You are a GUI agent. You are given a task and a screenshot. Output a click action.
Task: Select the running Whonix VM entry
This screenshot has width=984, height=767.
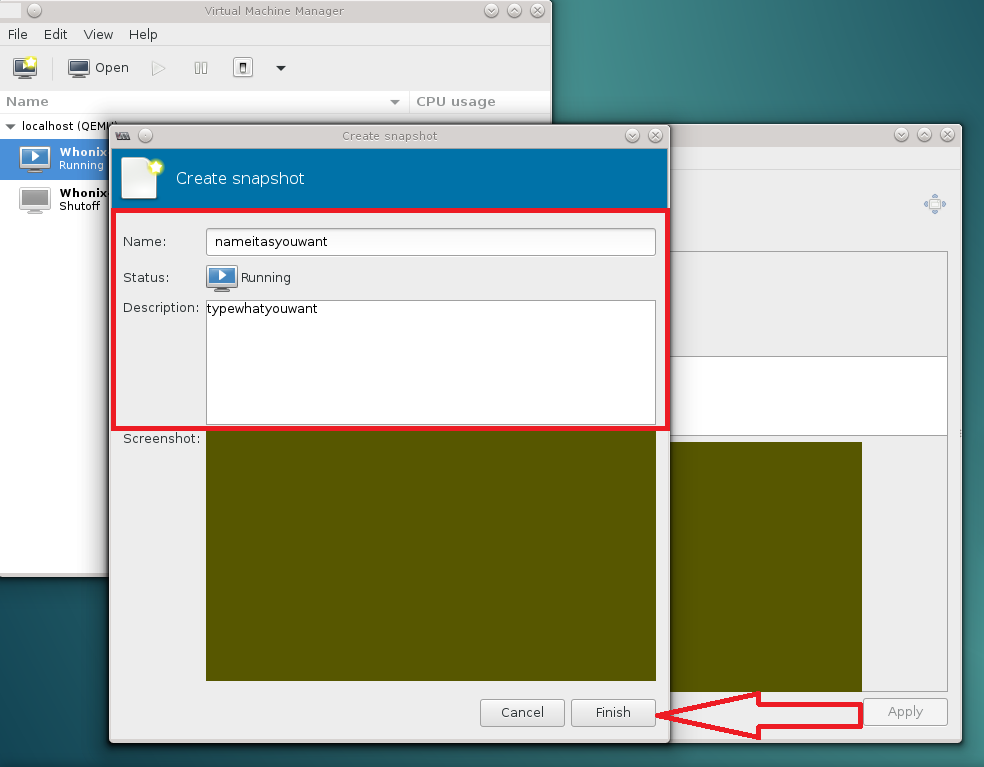[x=60, y=158]
